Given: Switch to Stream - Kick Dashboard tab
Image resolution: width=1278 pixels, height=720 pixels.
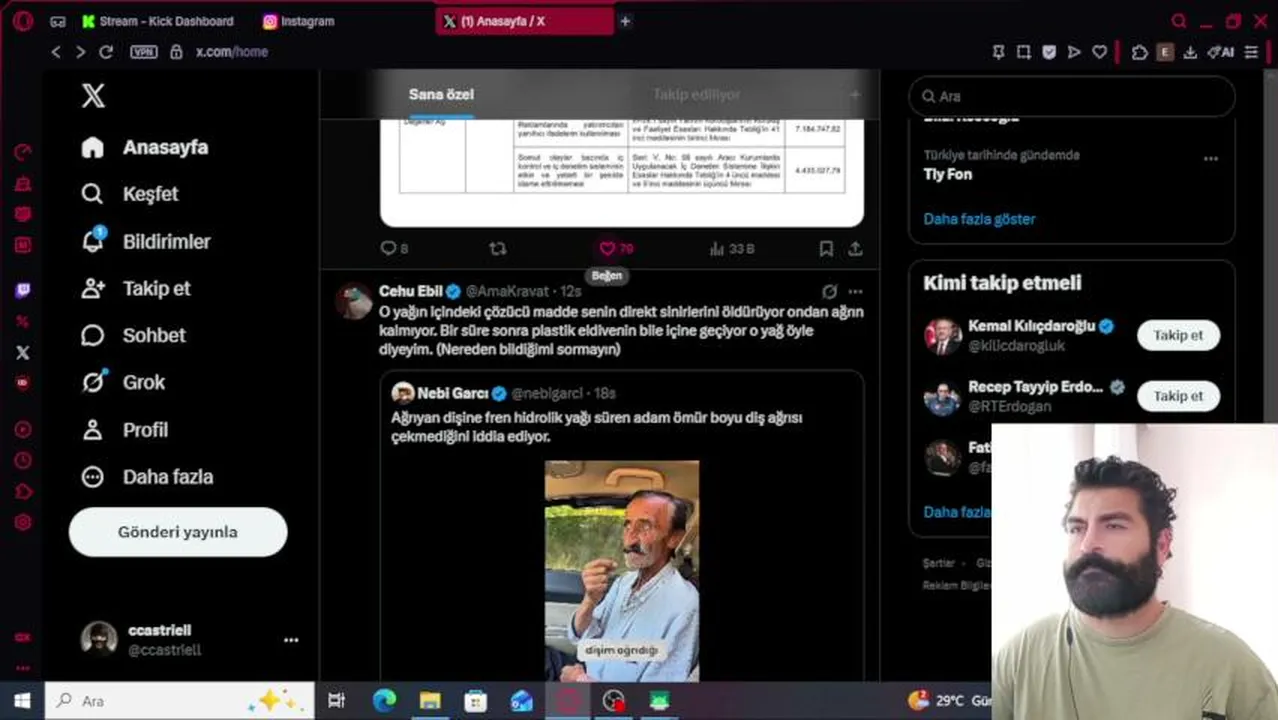Looking at the screenshot, I should point(158,21).
